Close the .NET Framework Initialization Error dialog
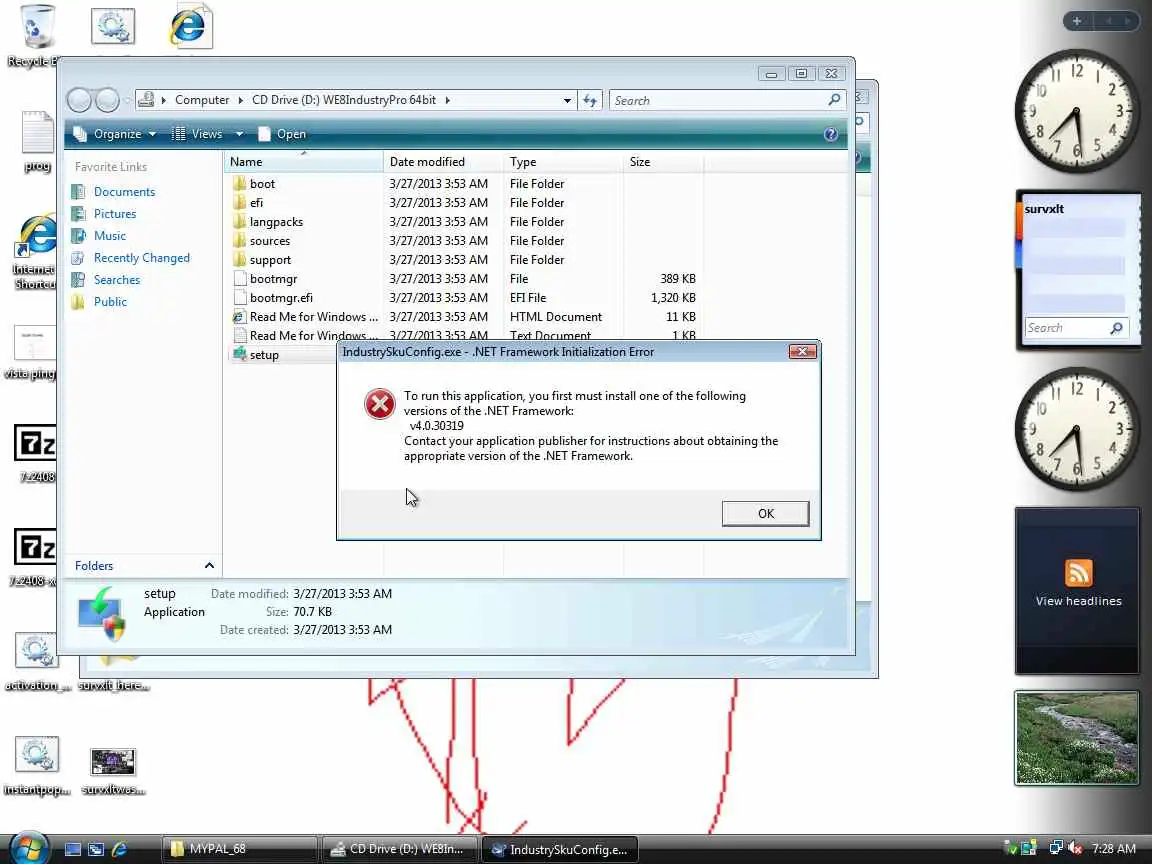 click(x=802, y=352)
